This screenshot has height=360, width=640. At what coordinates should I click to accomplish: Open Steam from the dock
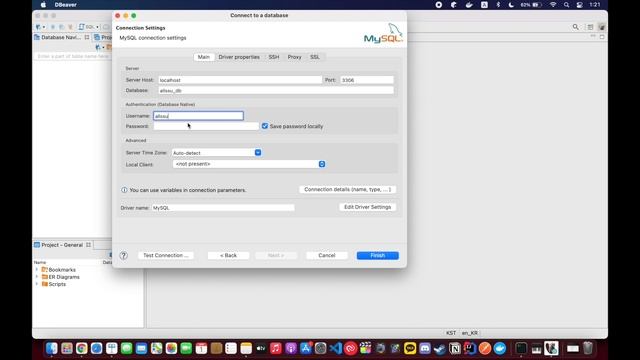440,348
